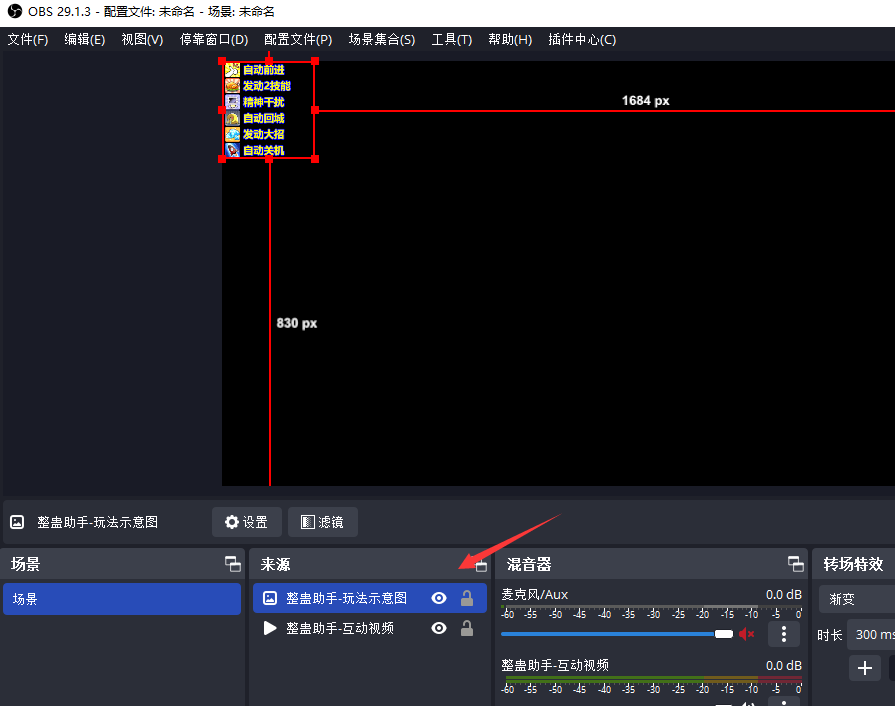
Task: Open the 视图(V) menu
Action: point(142,39)
